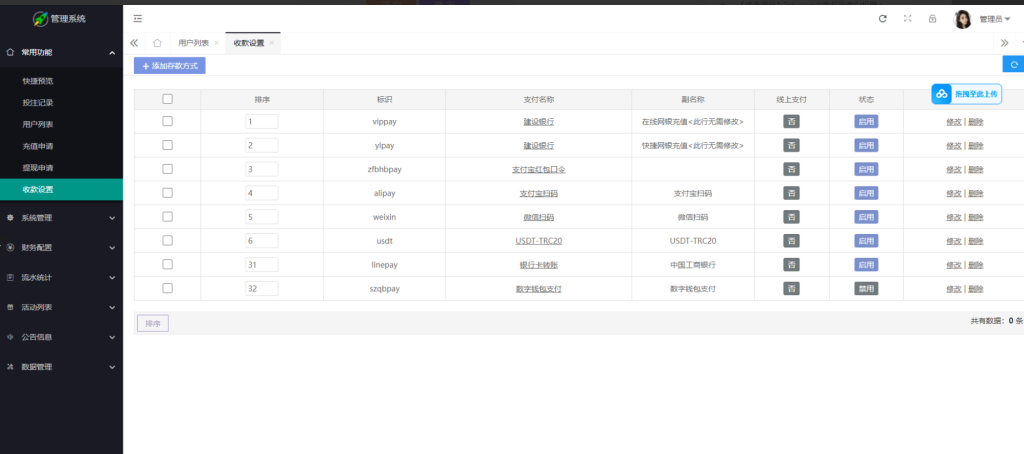Click 删除 for the ylpay row
This screenshot has height=454, width=1024.
pyautogui.click(x=976, y=145)
